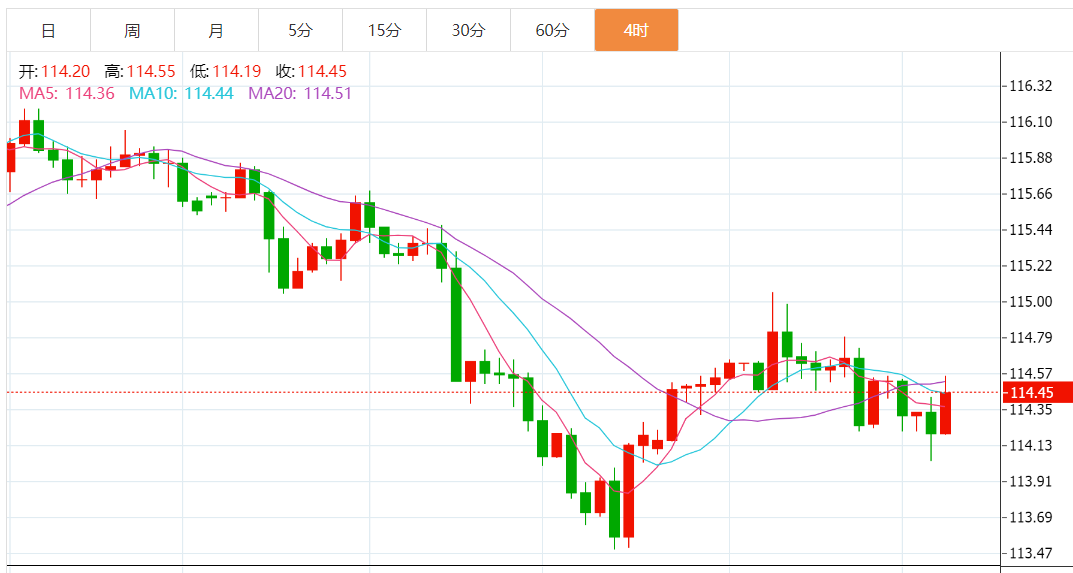Image resolution: width=1073 pixels, height=573 pixels.
Task: Open the 60分 interval tab
Action: coord(552,30)
